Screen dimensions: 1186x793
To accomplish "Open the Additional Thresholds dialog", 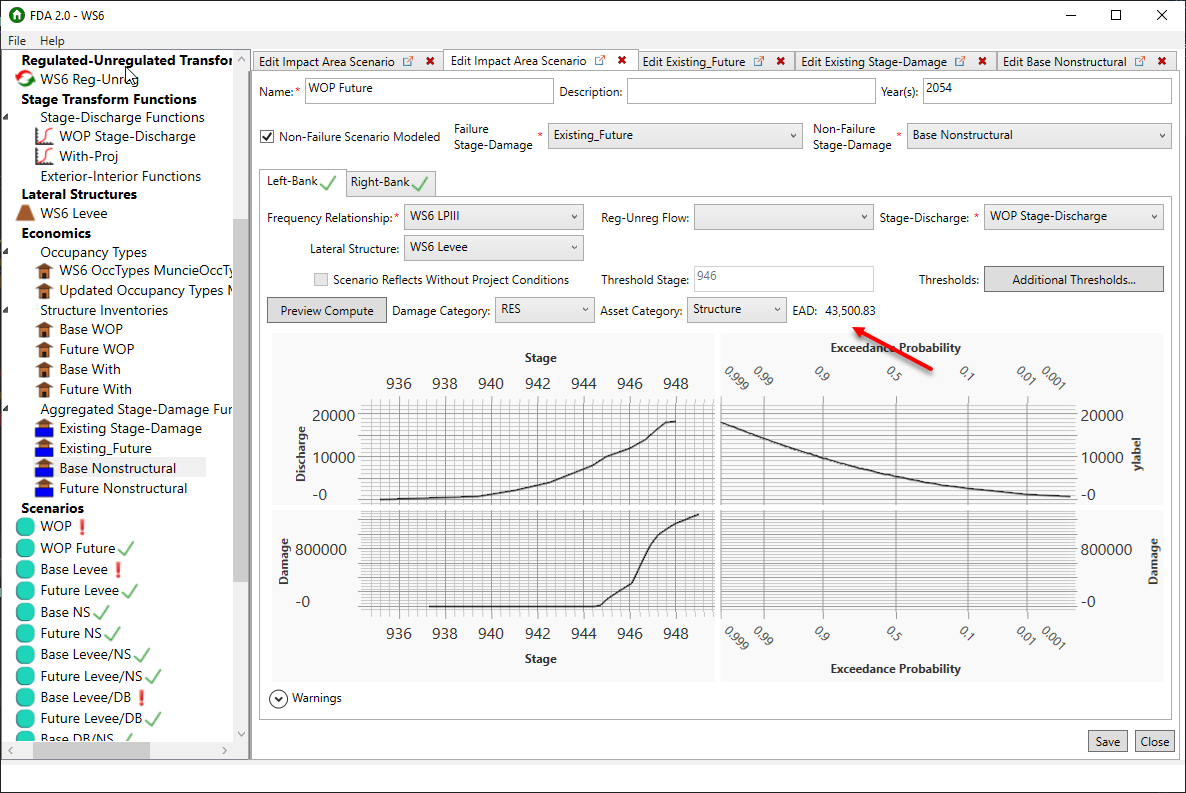I will pyautogui.click(x=1073, y=279).
